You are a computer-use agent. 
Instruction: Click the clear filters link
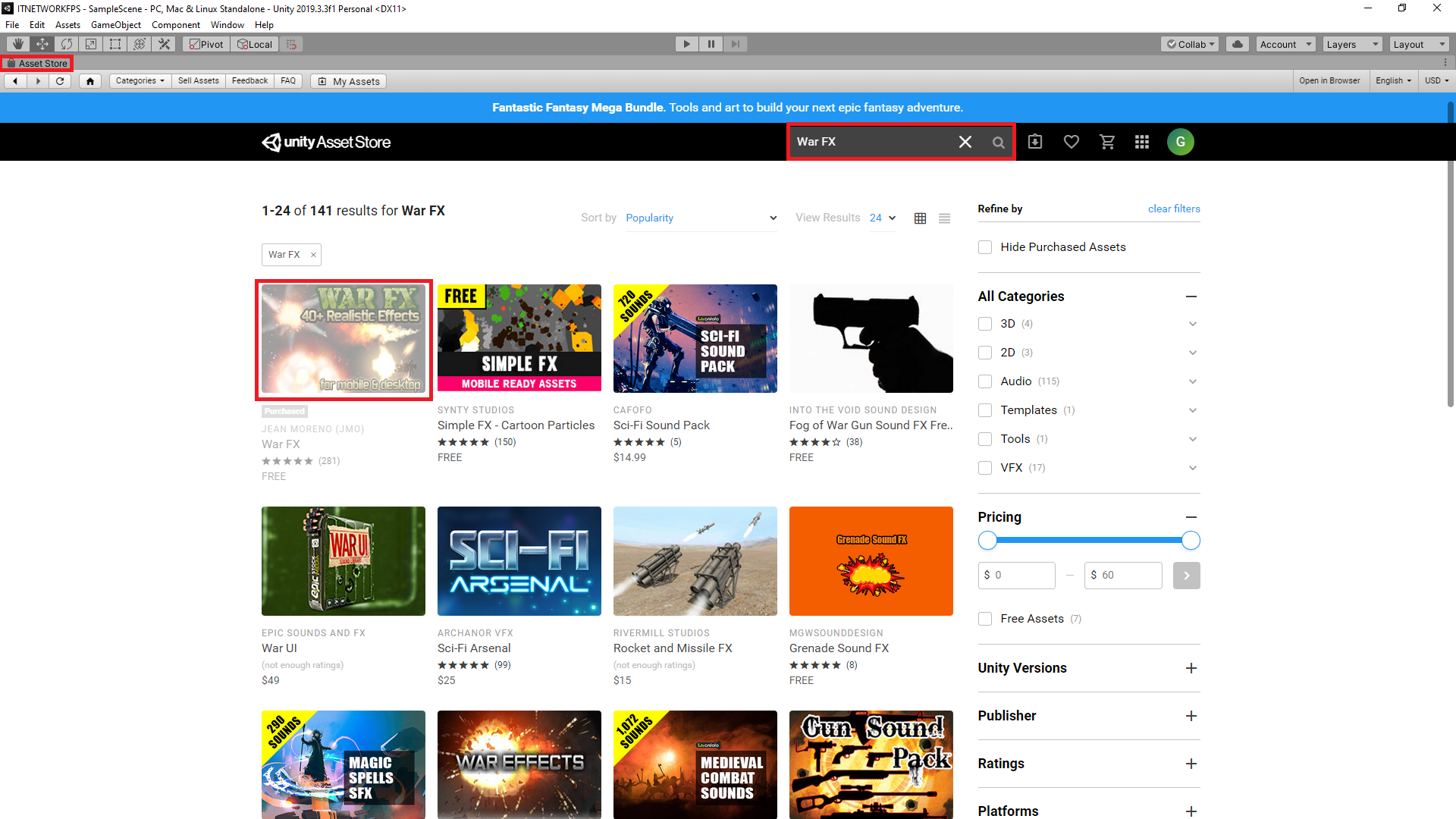[1173, 209]
